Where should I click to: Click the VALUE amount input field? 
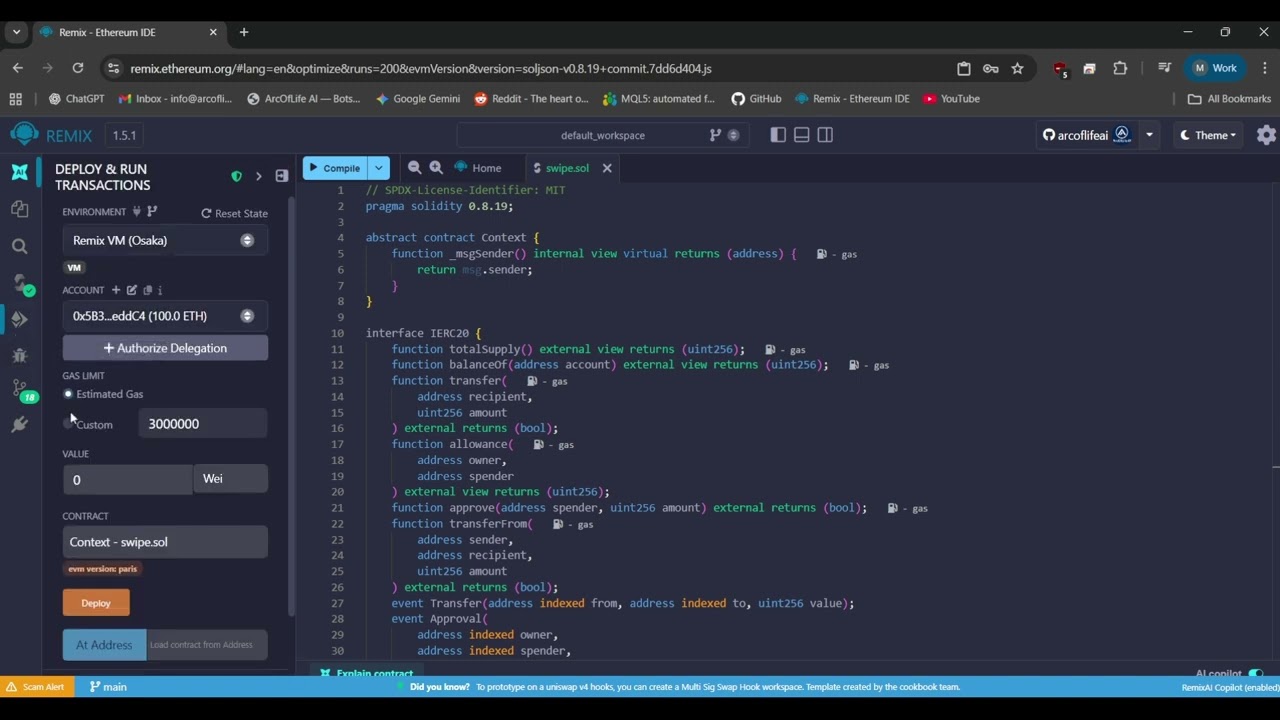point(127,480)
